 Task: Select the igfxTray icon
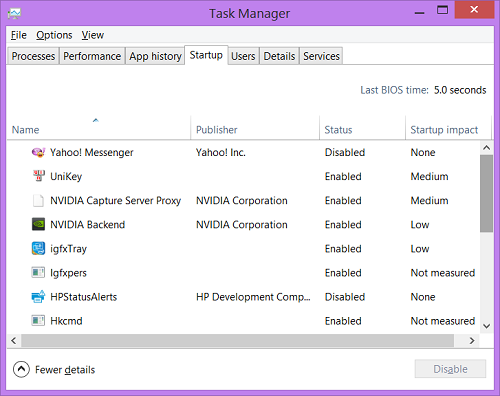(x=38, y=248)
